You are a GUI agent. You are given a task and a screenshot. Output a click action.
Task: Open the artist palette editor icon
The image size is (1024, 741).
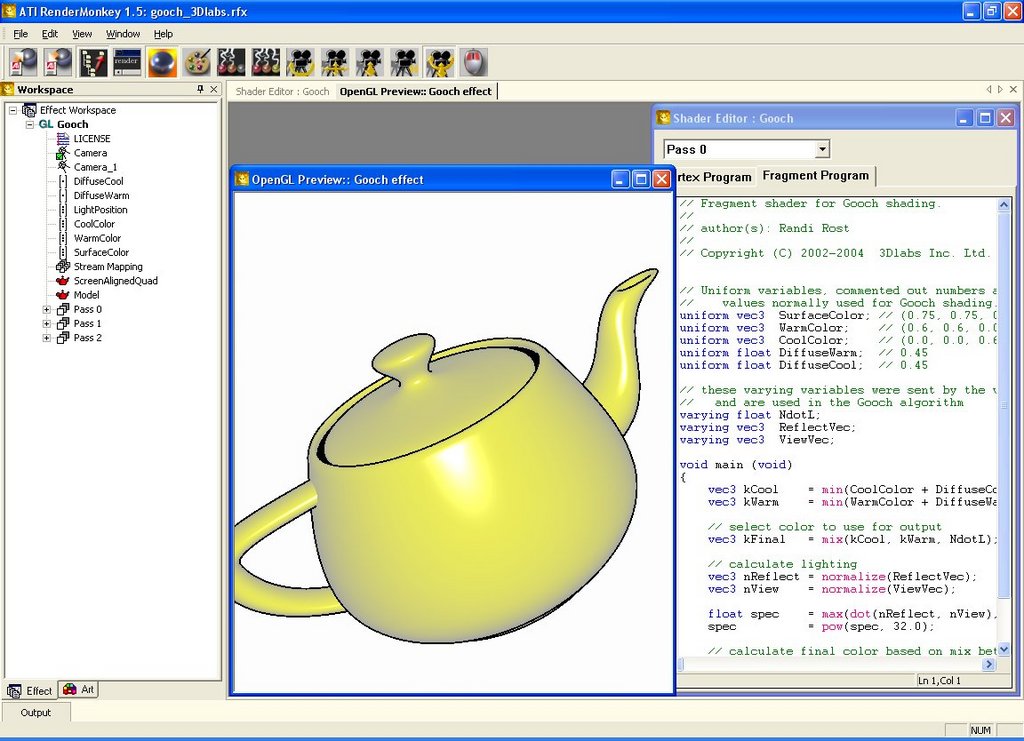tap(197, 62)
